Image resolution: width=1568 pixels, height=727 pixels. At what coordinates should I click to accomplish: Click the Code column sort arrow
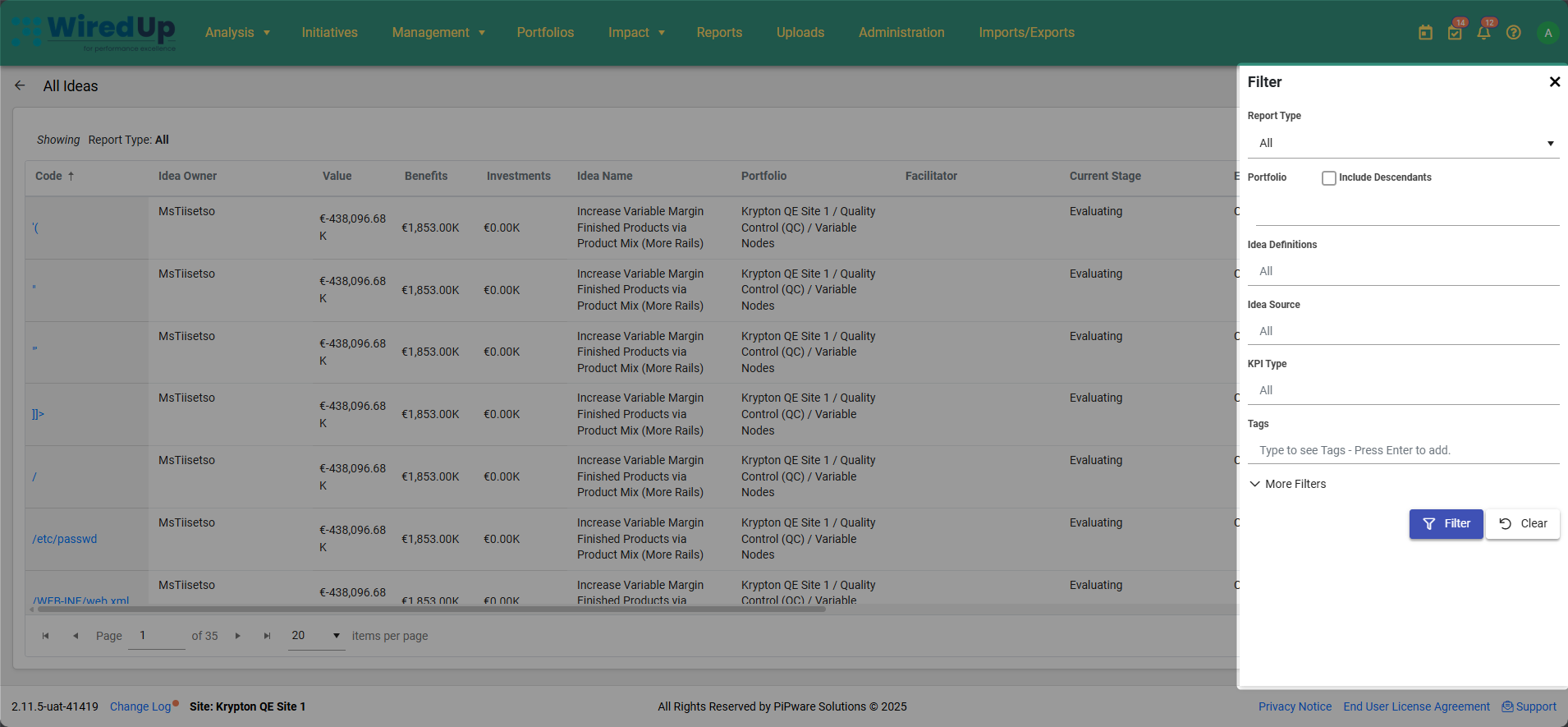71,176
